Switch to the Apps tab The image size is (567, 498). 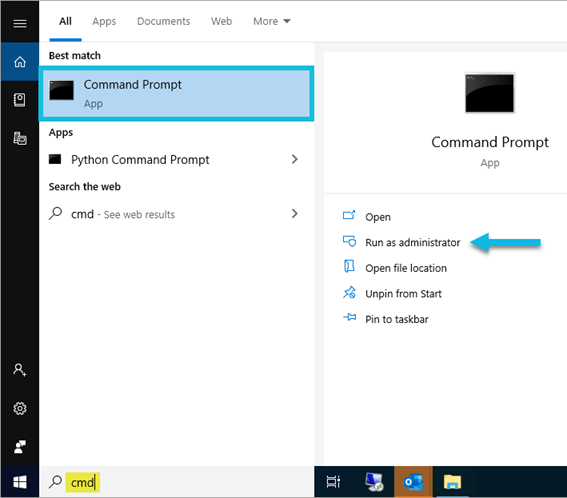coord(104,21)
